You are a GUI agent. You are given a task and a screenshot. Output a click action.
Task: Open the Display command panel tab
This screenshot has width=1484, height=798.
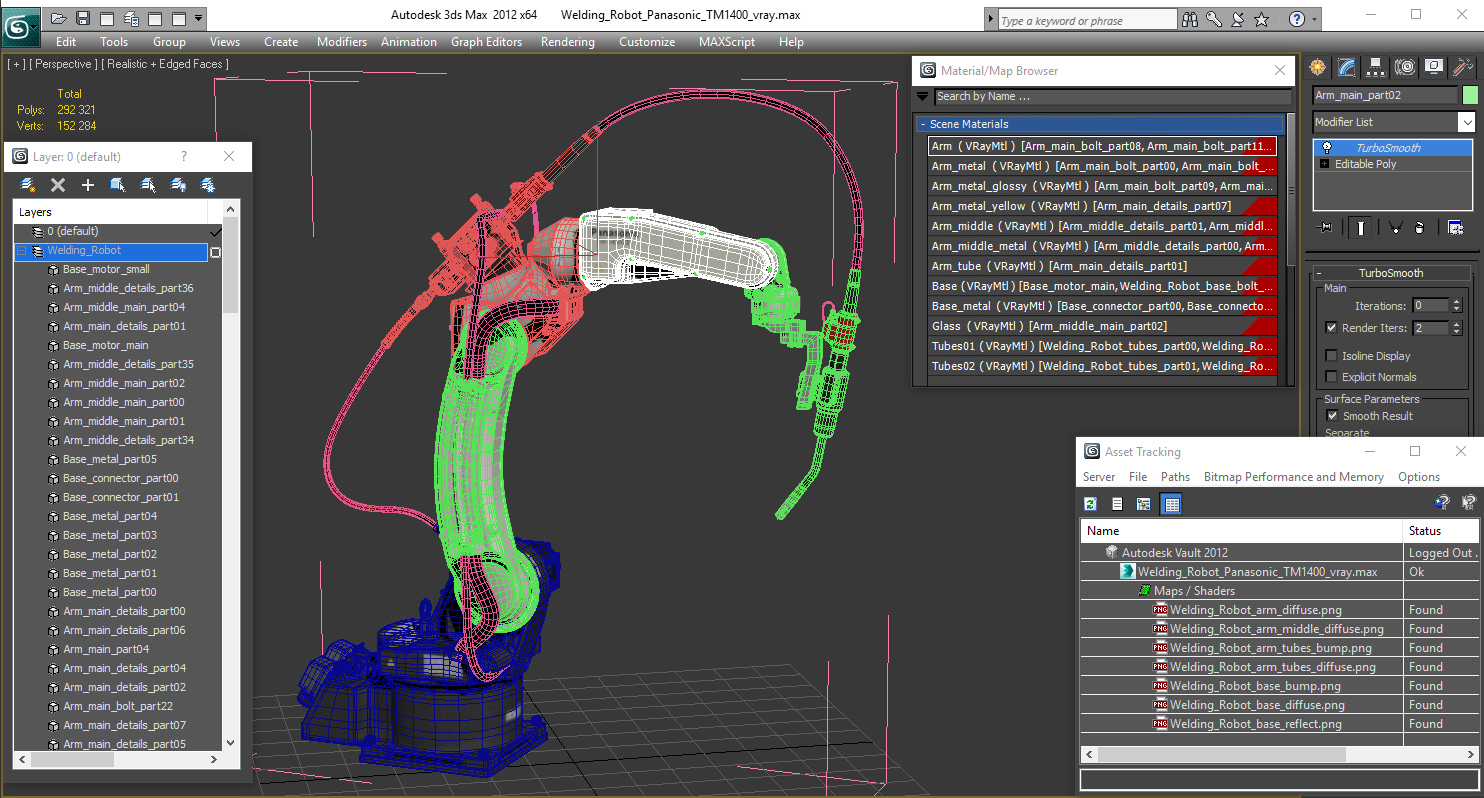(x=1434, y=67)
